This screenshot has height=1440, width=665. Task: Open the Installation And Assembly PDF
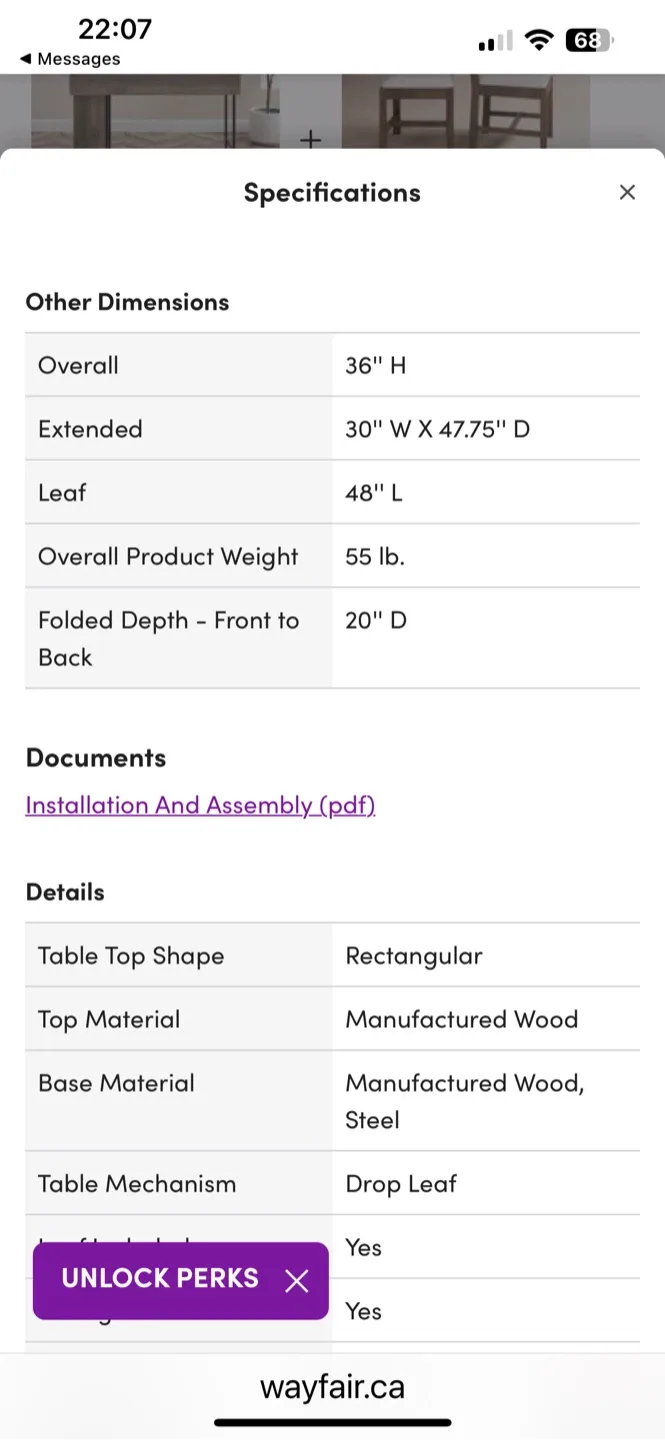[x=200, y=805]
